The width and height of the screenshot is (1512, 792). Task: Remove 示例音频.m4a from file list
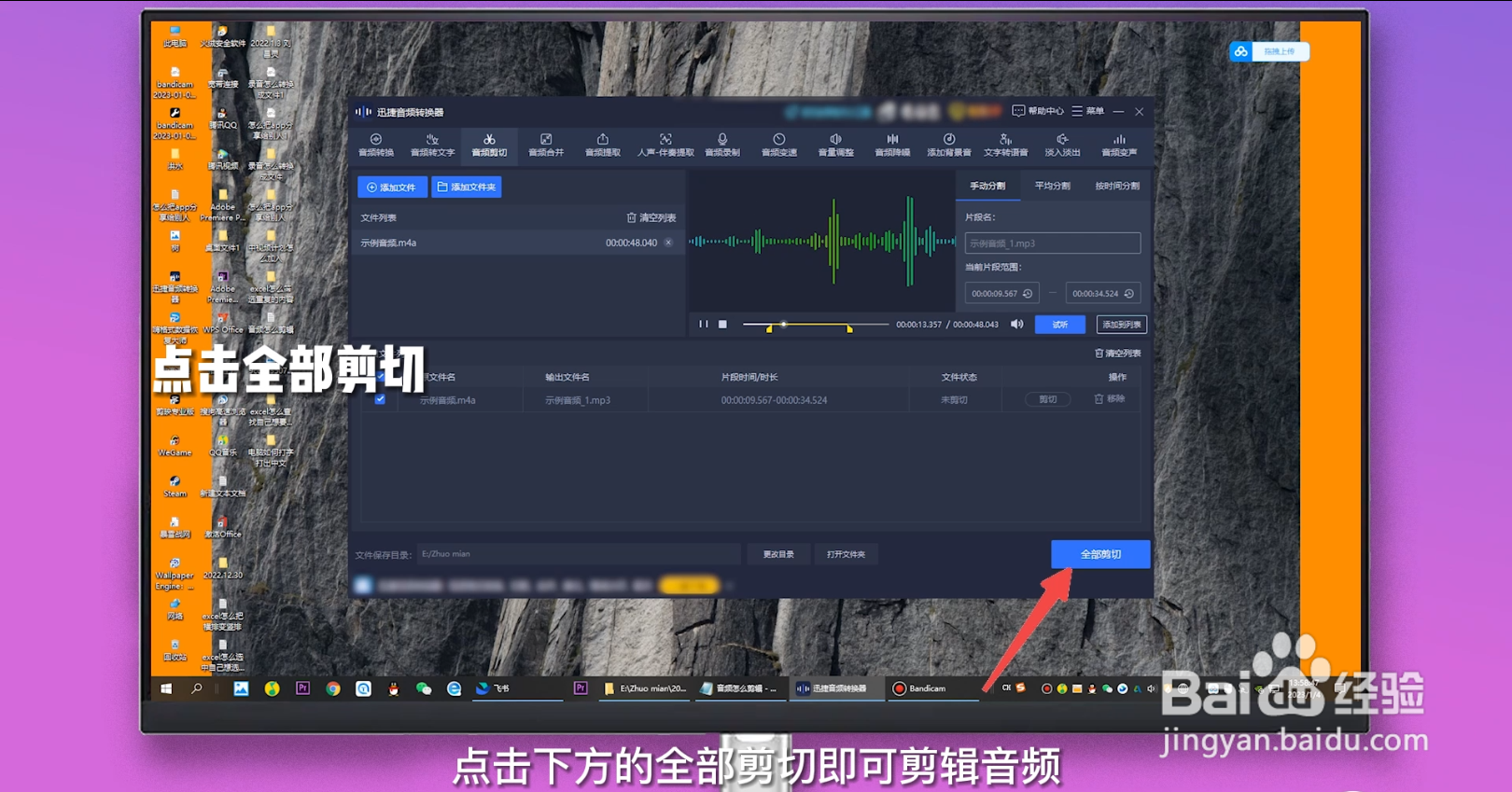668,243
